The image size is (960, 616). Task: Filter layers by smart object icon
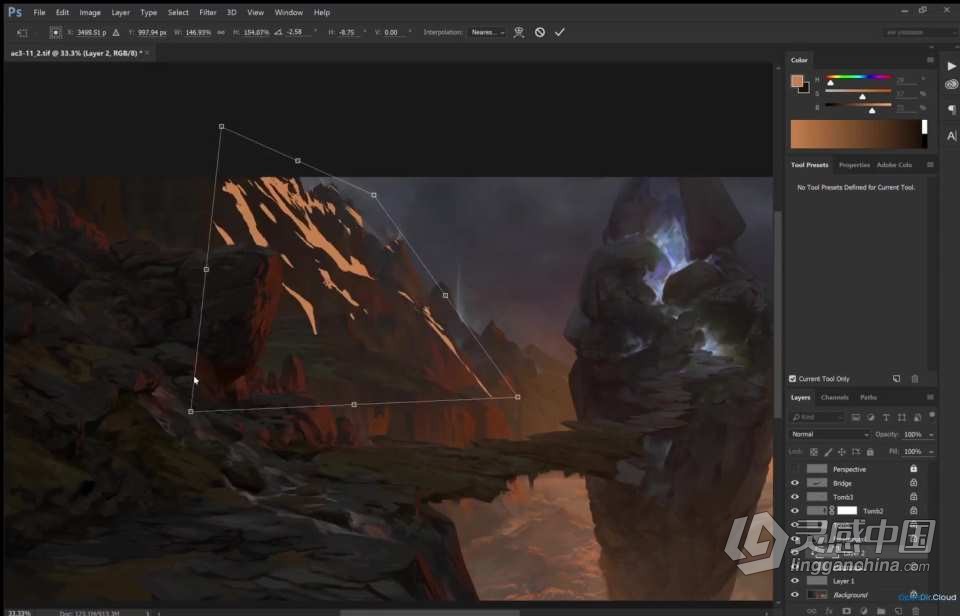(917, 418)
